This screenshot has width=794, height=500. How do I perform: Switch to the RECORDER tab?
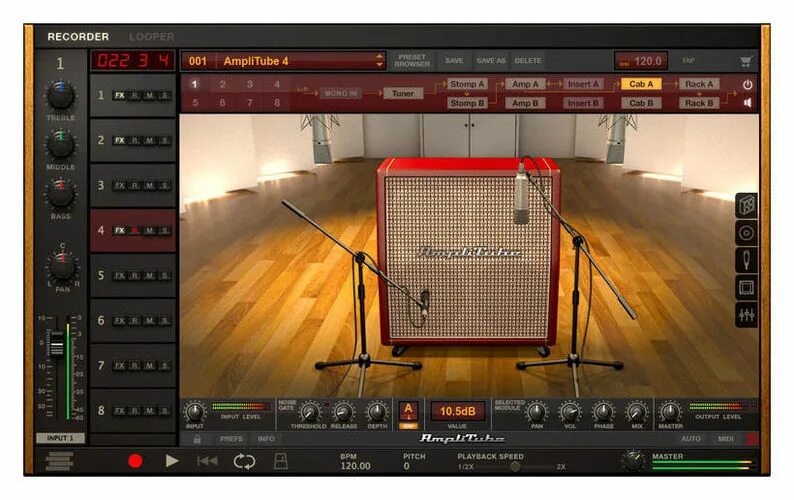[x=78, y=37]
